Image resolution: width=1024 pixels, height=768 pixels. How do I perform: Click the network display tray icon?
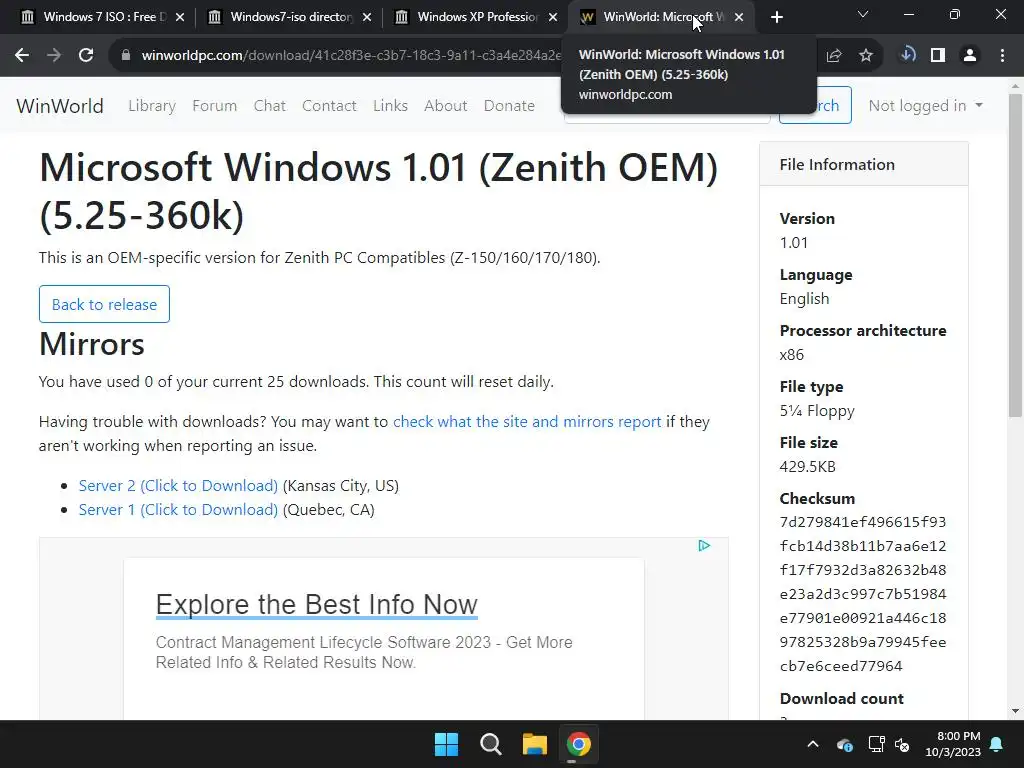point(876,744)
